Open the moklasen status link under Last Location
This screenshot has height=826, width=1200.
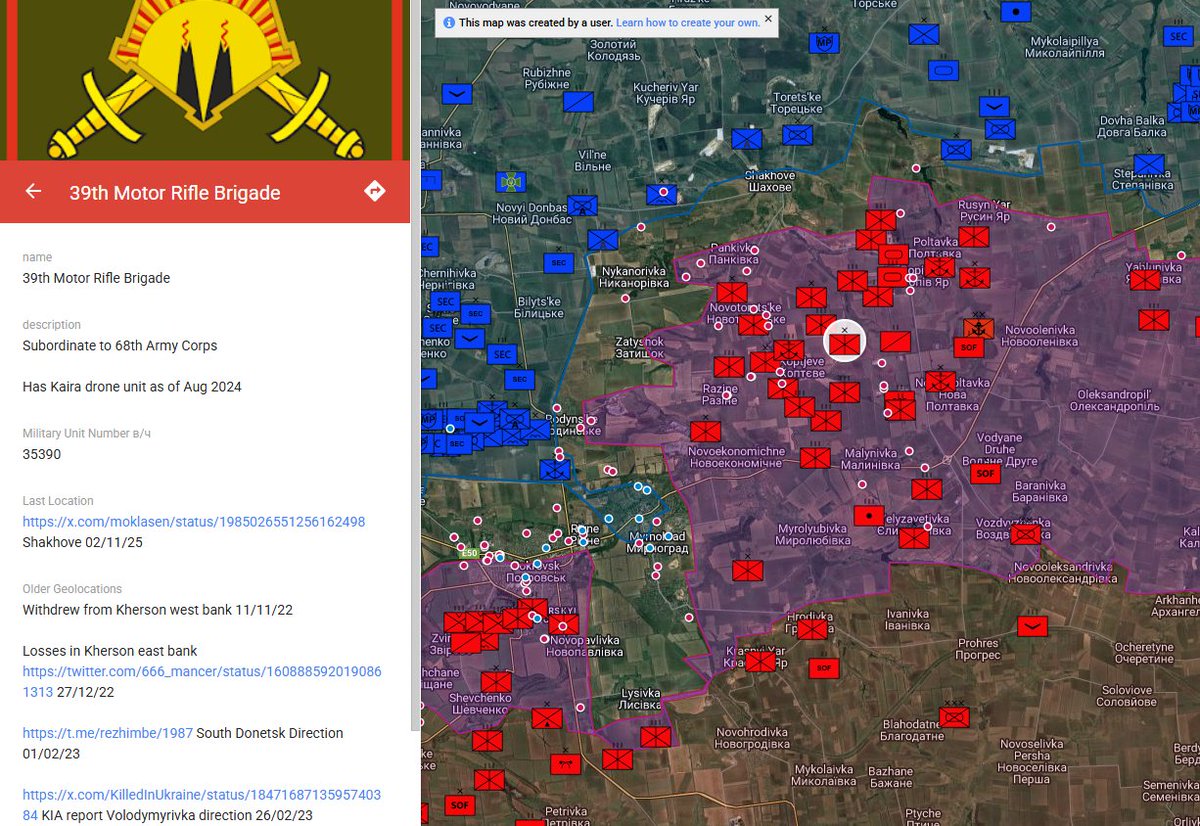coord(194,522)
